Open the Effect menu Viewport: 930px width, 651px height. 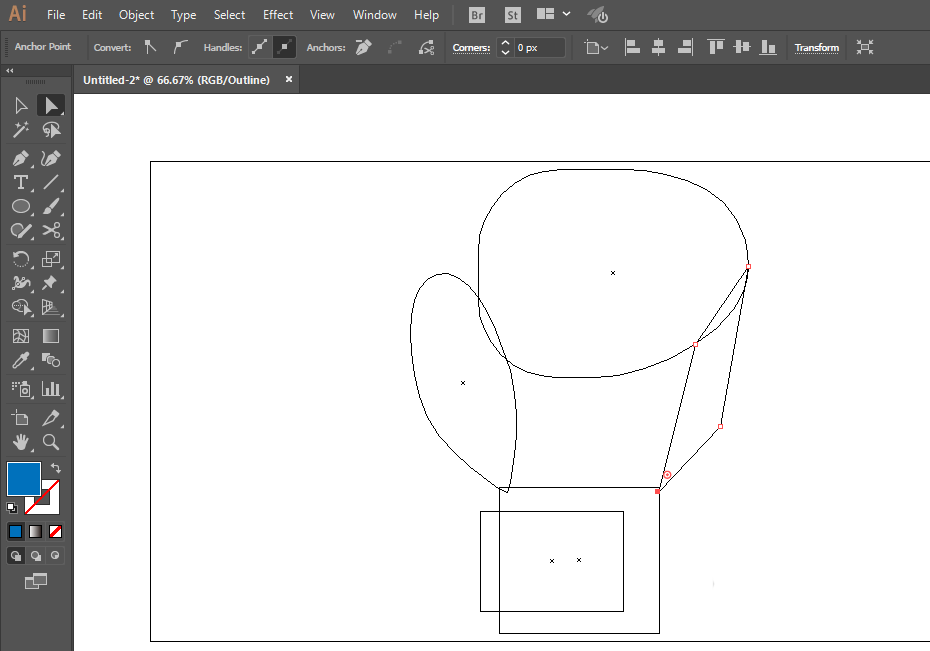click(x=278, y=15)
